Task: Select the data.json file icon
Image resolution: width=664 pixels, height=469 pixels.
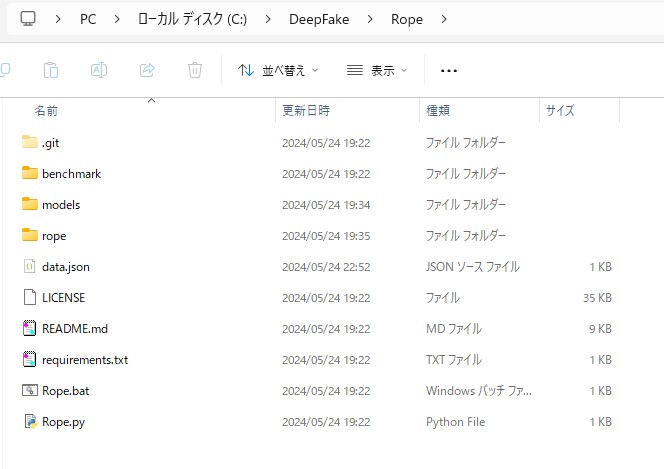Action: (x=29, y=267)
